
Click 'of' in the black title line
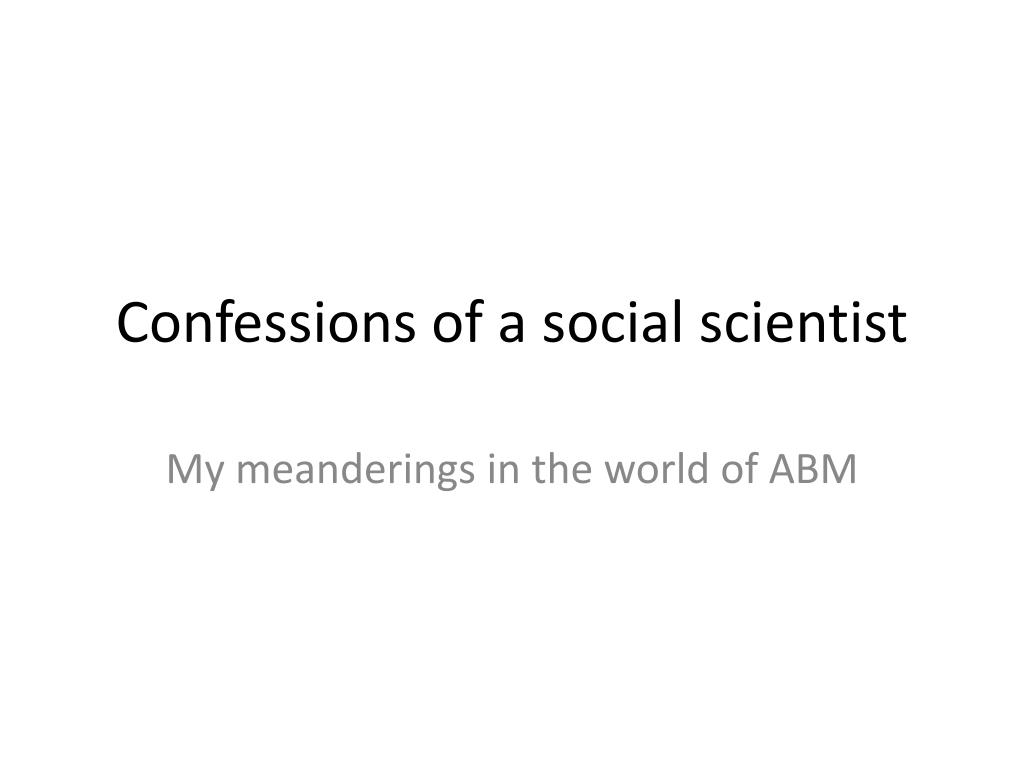(458, 322)
